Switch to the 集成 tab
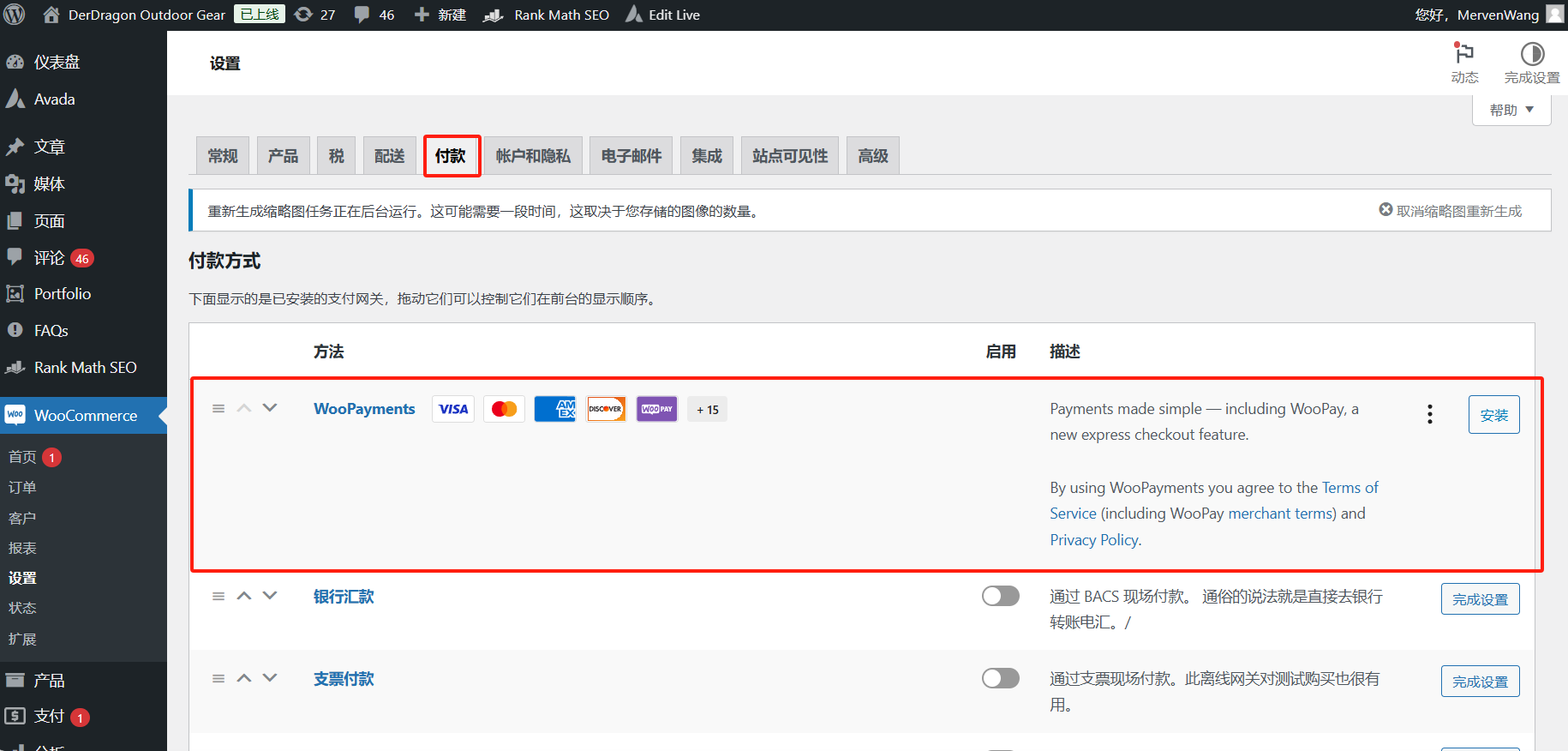The image size is (1568, 751). [x=707, y=156]
